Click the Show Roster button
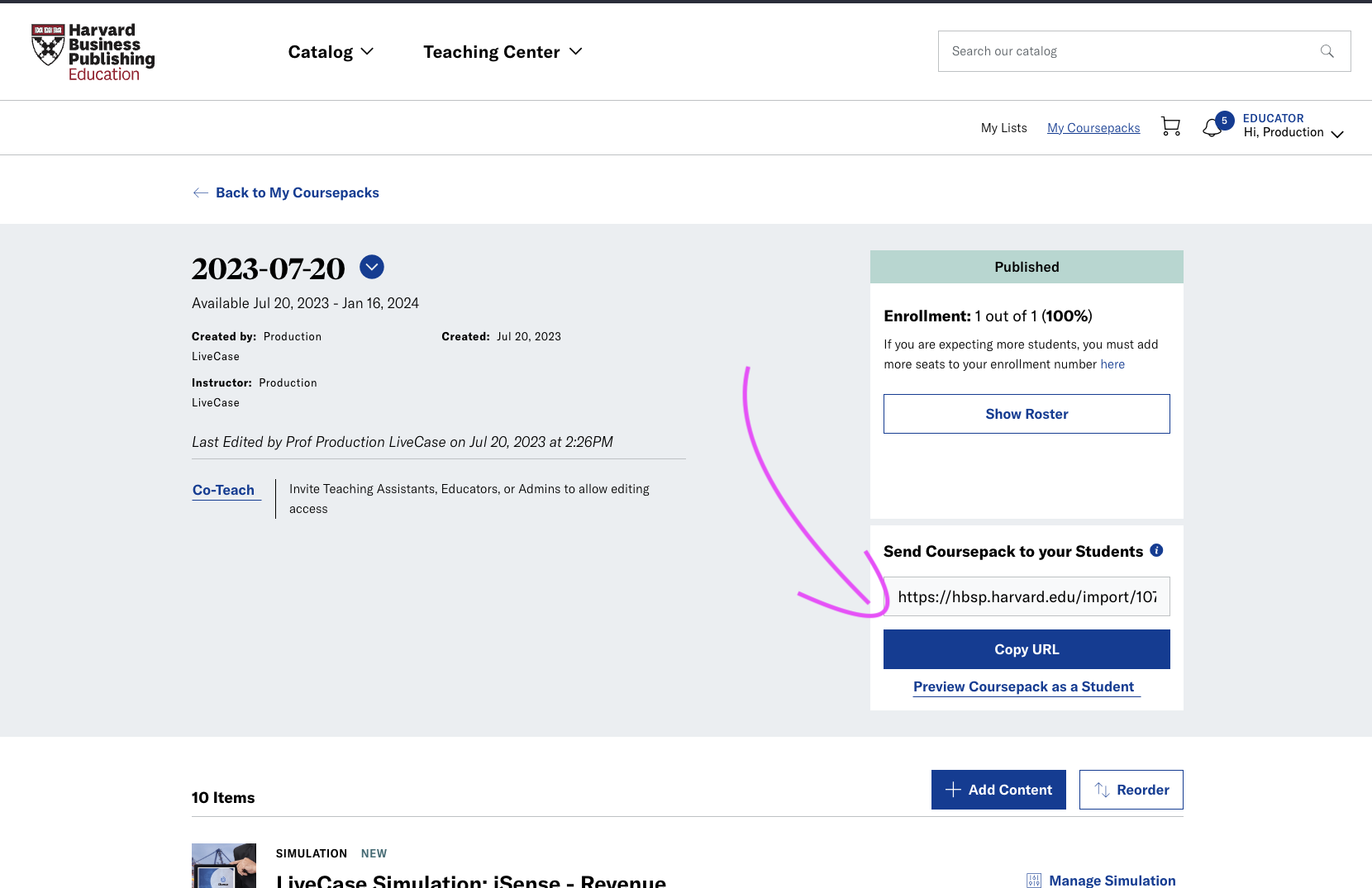Image resolution: width=1372 pixels, height=888 pixels. [x=1027, y=414]
